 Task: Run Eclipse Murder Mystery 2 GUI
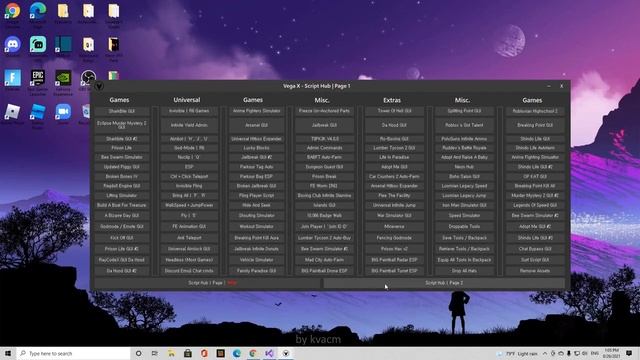click(122, 125)
